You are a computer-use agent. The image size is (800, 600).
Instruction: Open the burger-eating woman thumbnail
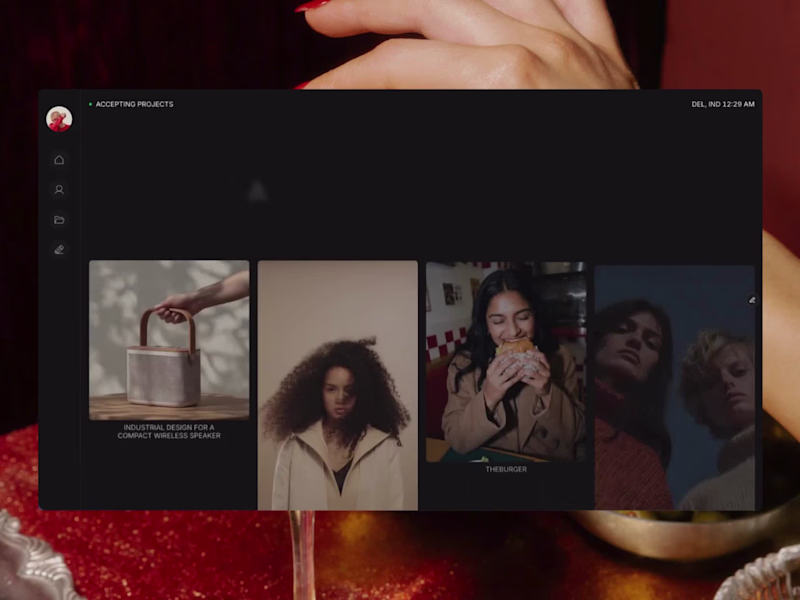point(506,362)
